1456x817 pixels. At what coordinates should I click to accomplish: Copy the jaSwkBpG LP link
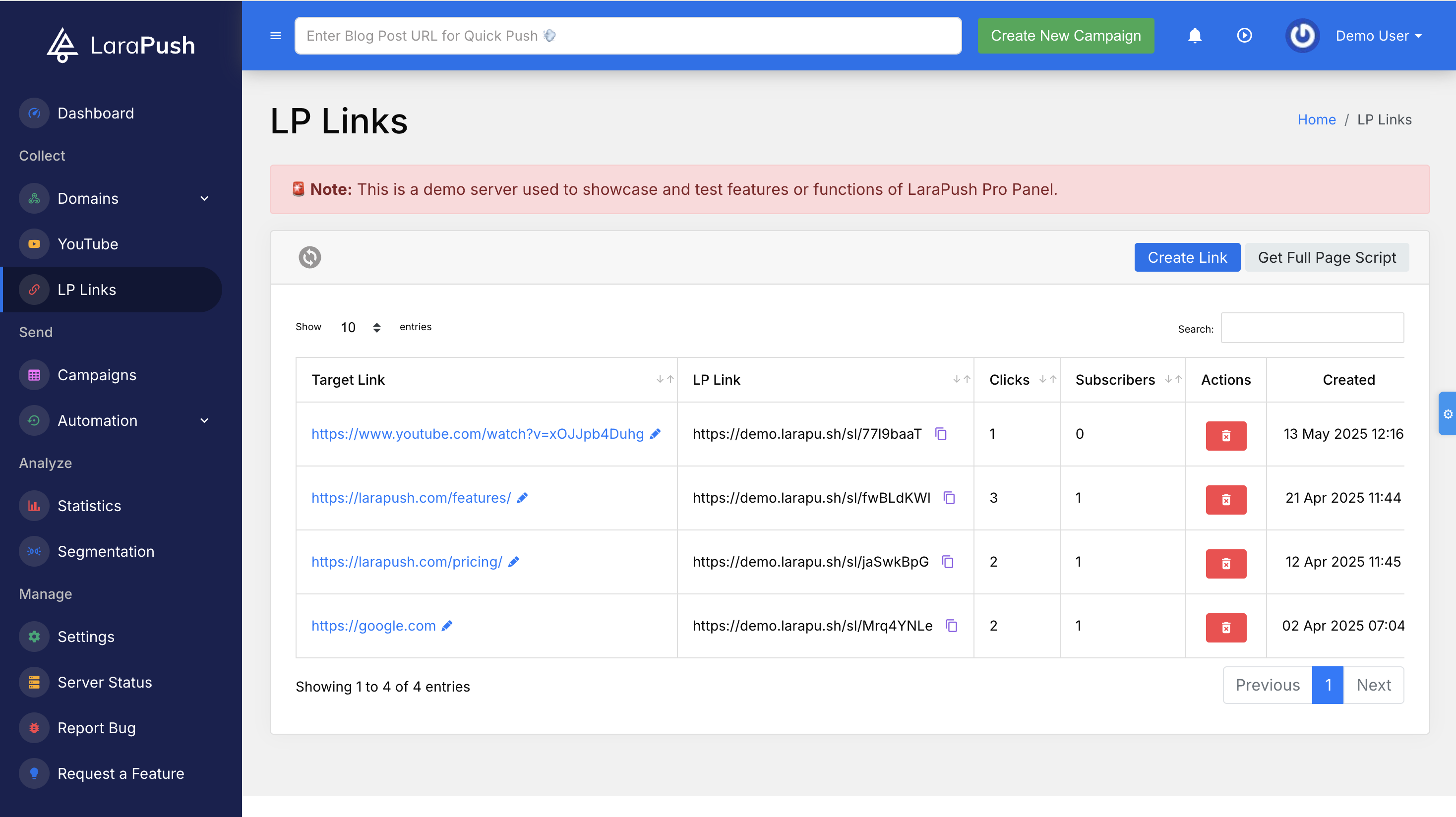(948, 562)
